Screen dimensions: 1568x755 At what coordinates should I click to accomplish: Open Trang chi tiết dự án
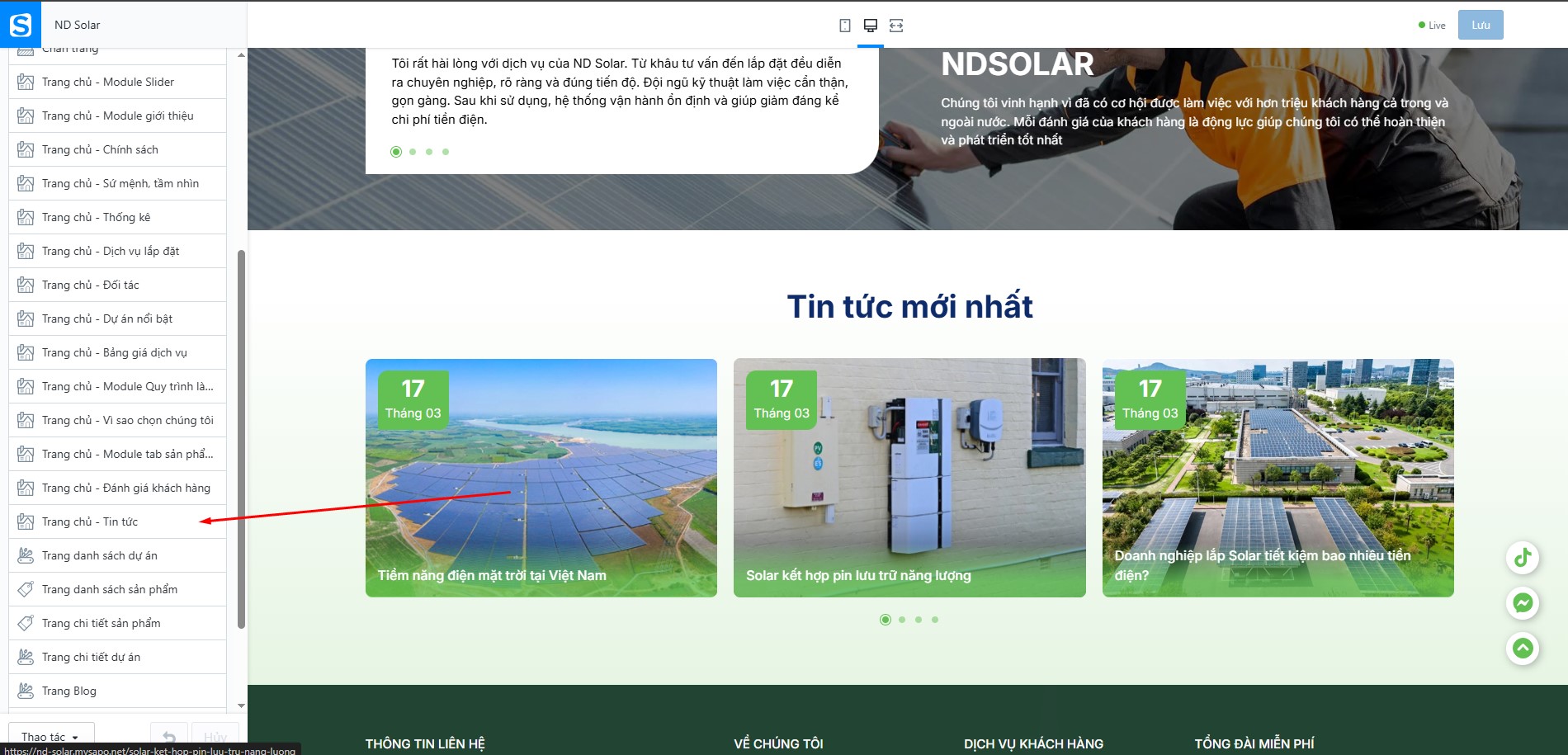117,657
